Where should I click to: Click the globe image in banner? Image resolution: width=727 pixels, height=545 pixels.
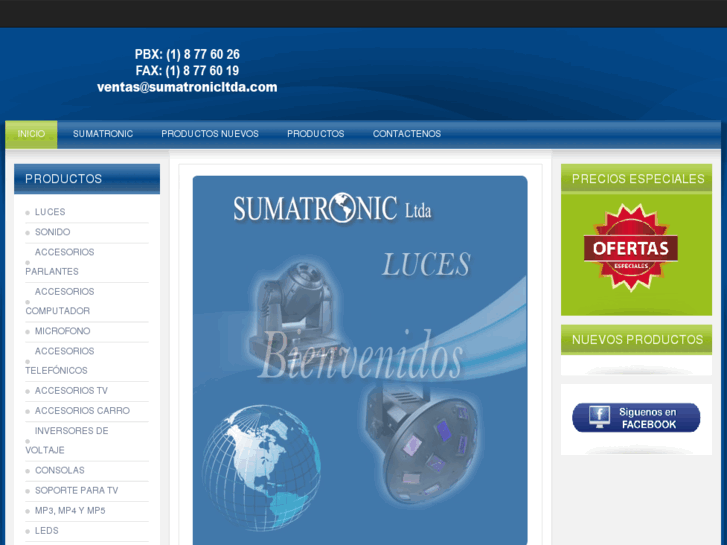click(x=261, y=468)
